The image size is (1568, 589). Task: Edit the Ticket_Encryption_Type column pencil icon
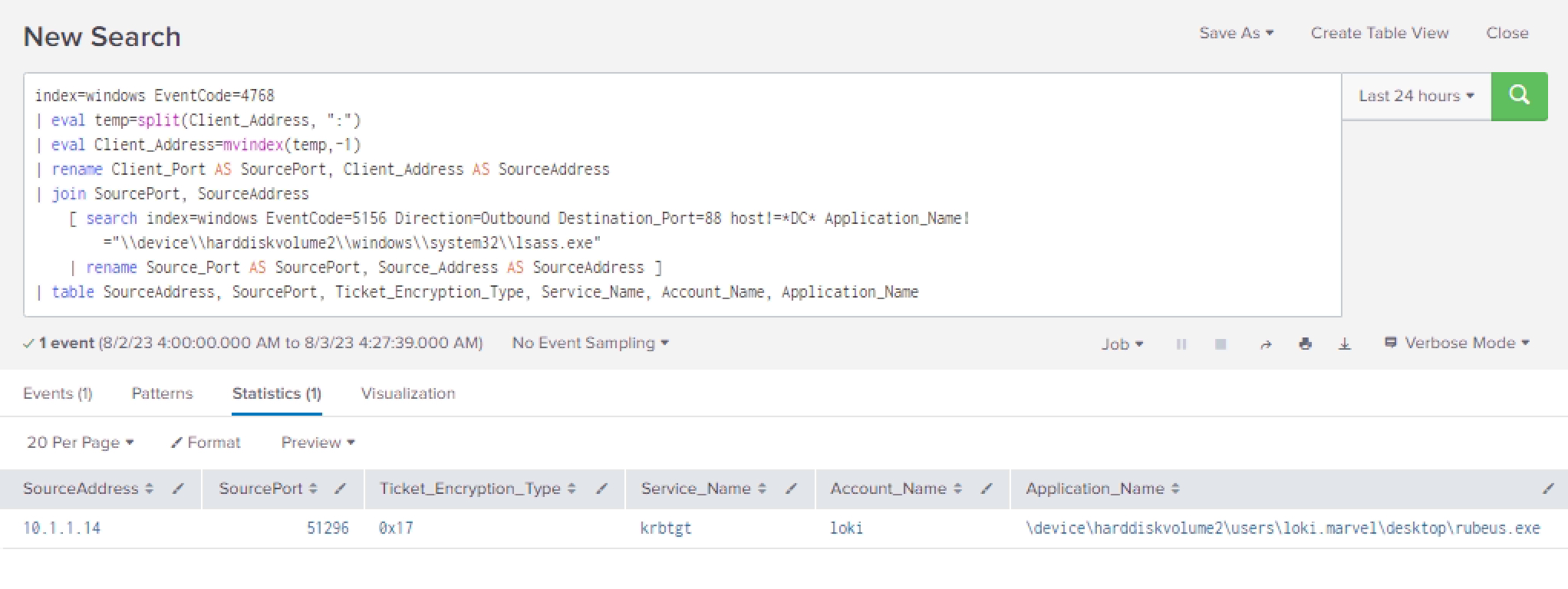point(602,489)
